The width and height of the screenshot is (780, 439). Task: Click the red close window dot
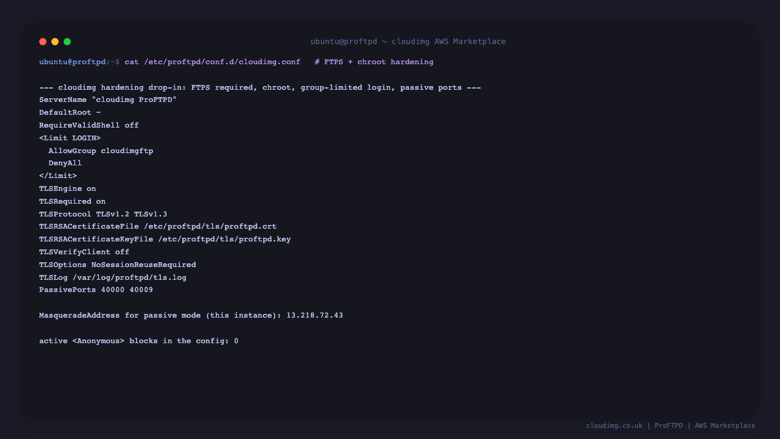coord(43,42)
